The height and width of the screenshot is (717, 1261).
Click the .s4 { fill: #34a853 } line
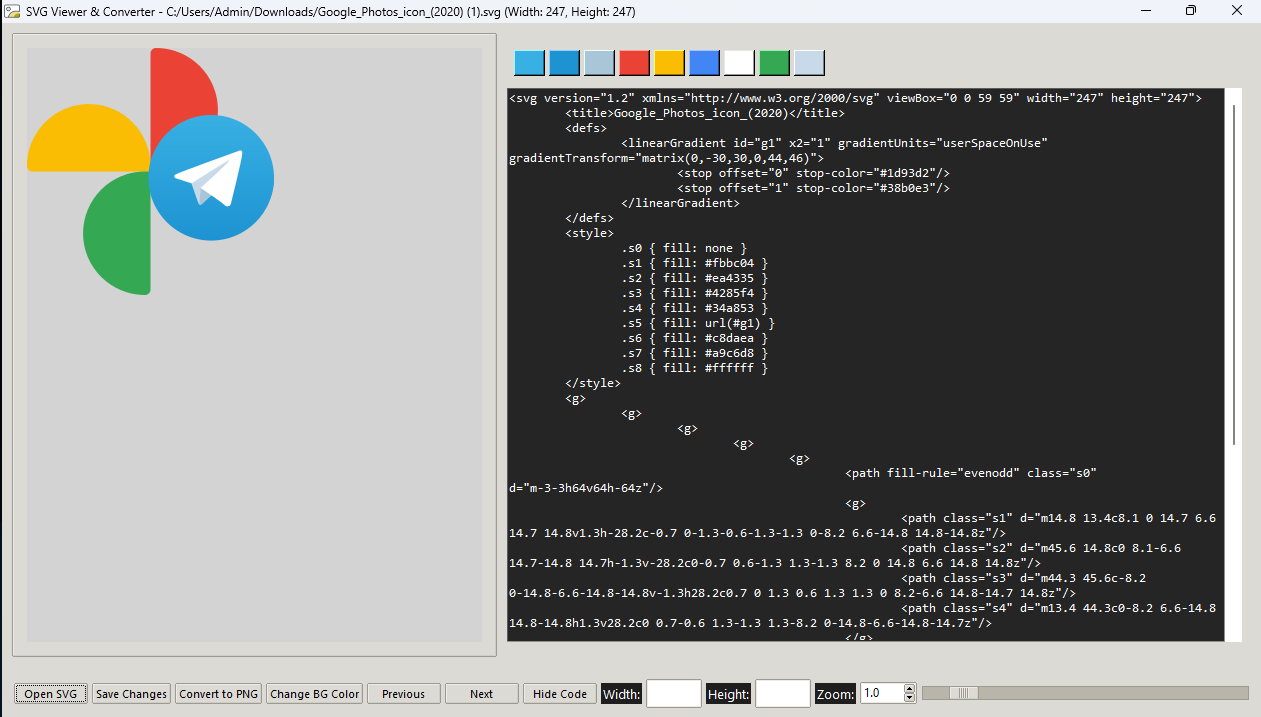click(695, 308)
